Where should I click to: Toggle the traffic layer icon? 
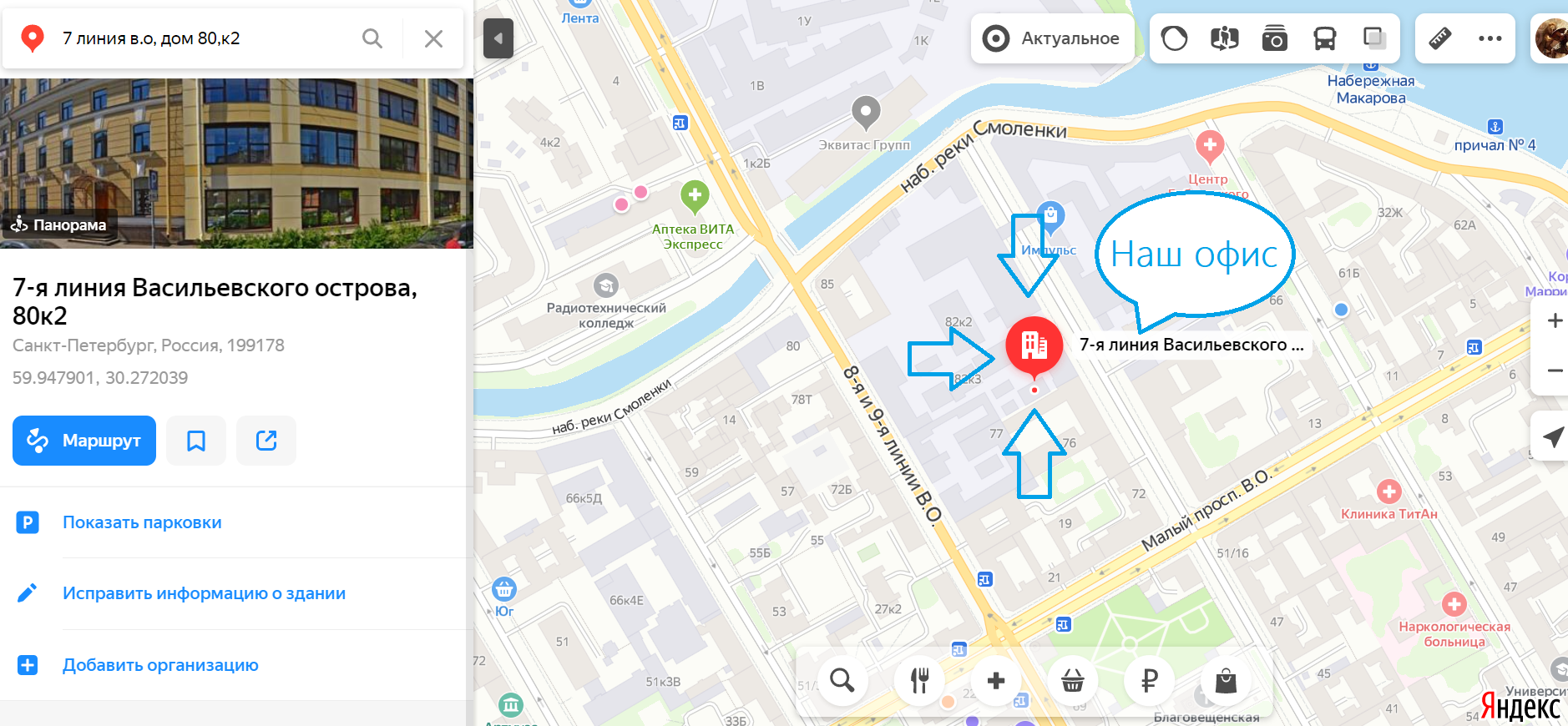1174,38
